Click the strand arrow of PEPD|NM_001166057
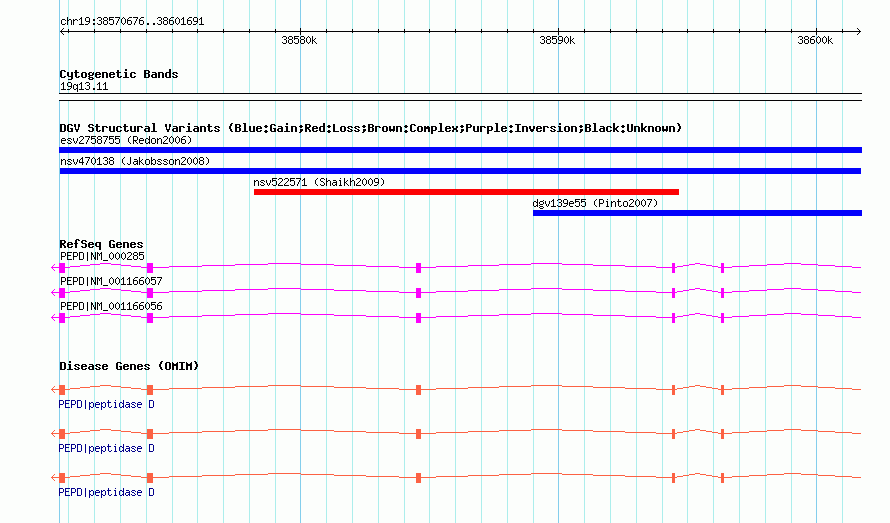This screenshot has width=890, height=523. click(x=54, y=292)
